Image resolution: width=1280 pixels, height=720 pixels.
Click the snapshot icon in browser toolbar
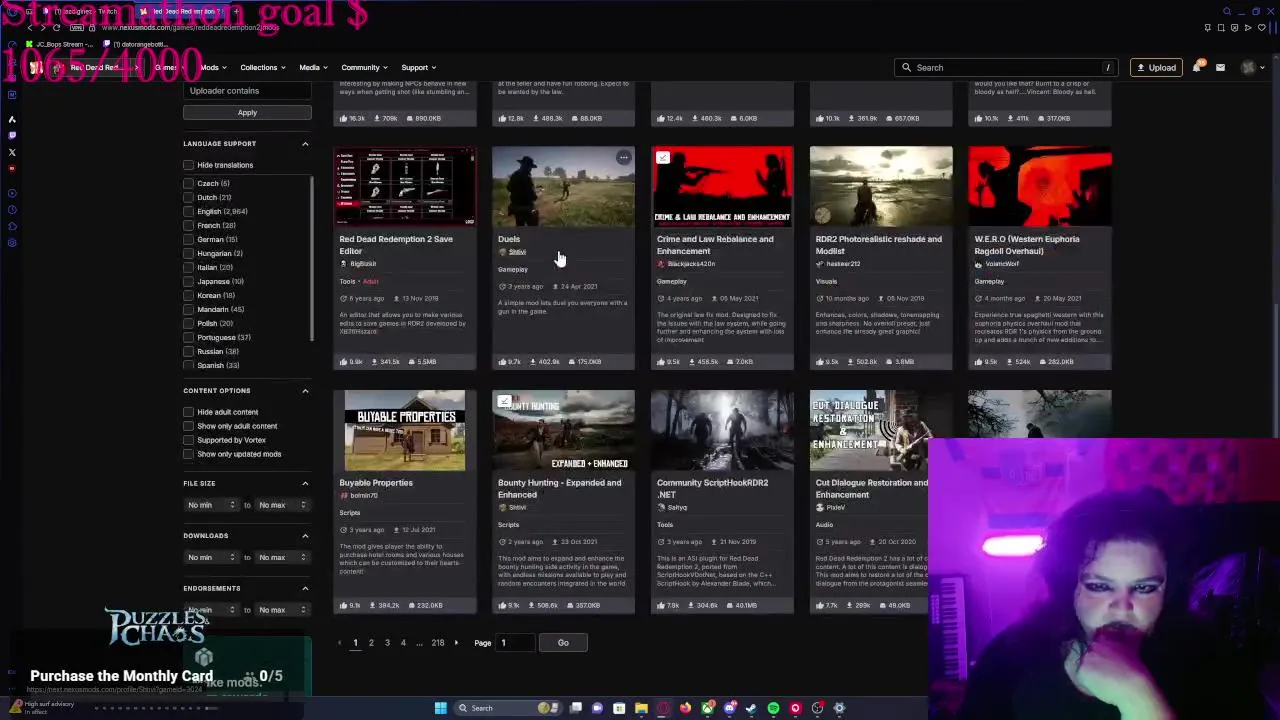tap(1221, 28)
